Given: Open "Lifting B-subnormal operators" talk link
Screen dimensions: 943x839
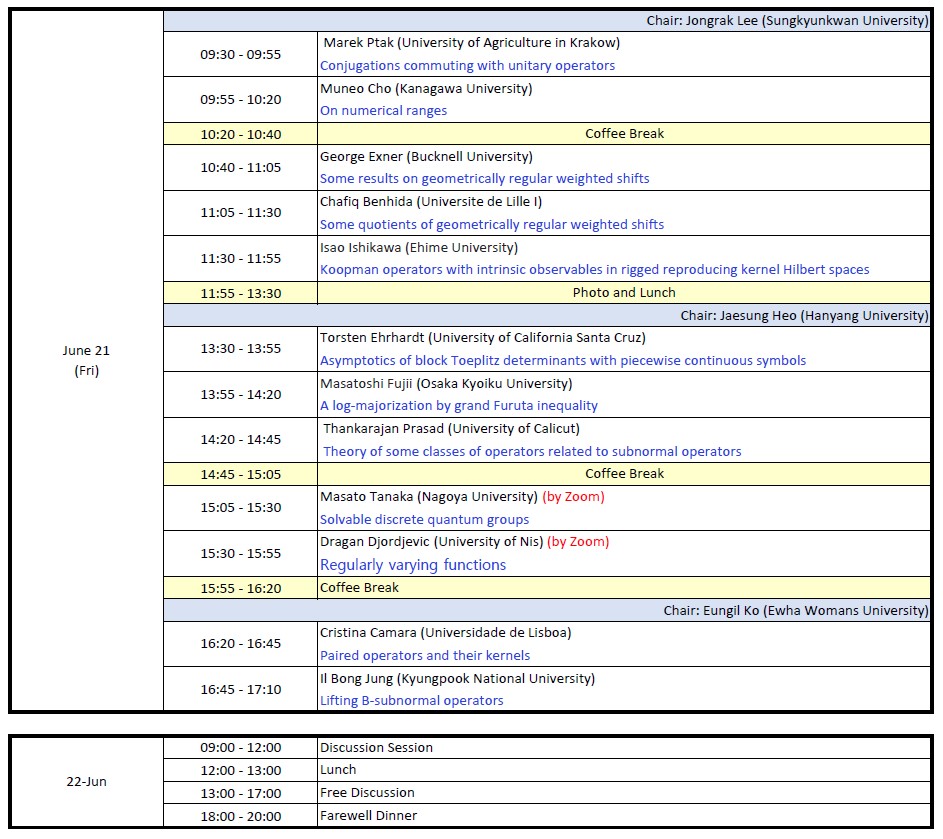Looking at the screenshot, I should click(x=411, y=701).
